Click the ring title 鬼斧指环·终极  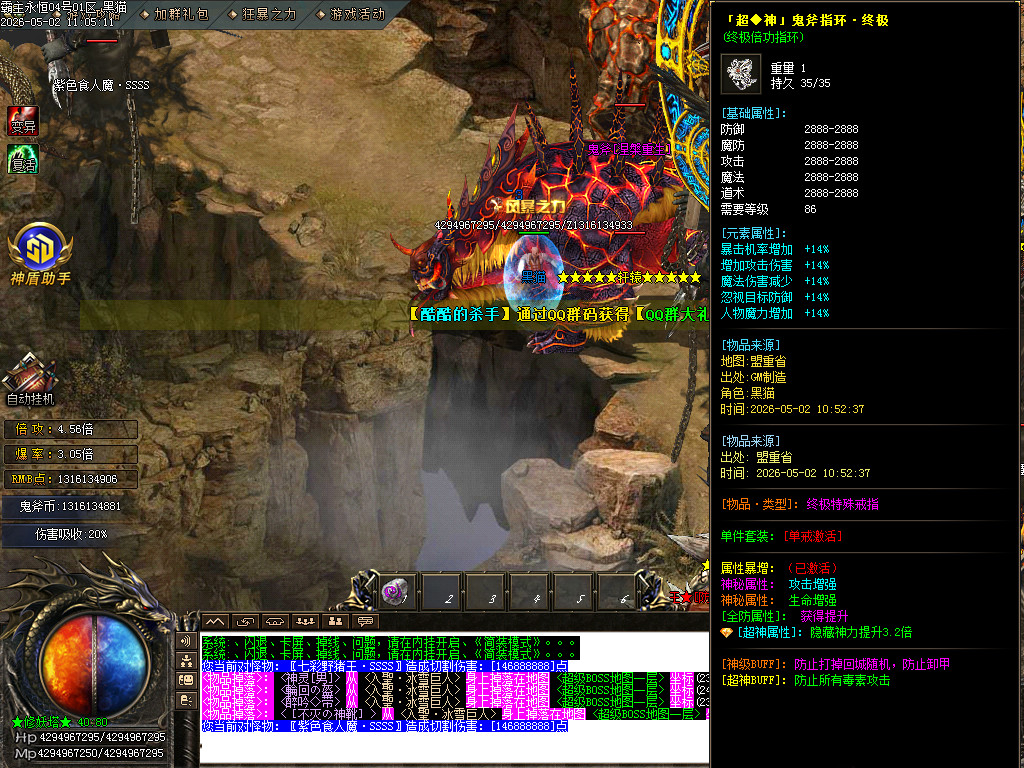[807, 20]
